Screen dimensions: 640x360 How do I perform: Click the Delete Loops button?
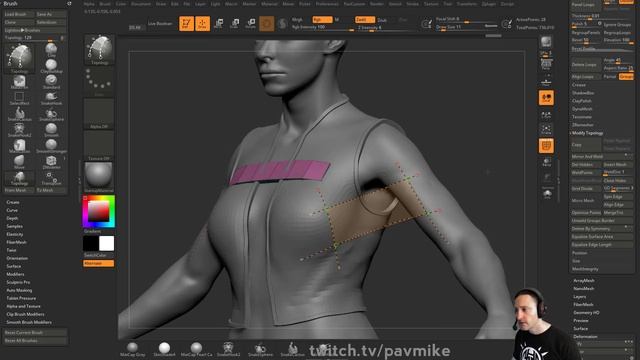tap(586, 65)
